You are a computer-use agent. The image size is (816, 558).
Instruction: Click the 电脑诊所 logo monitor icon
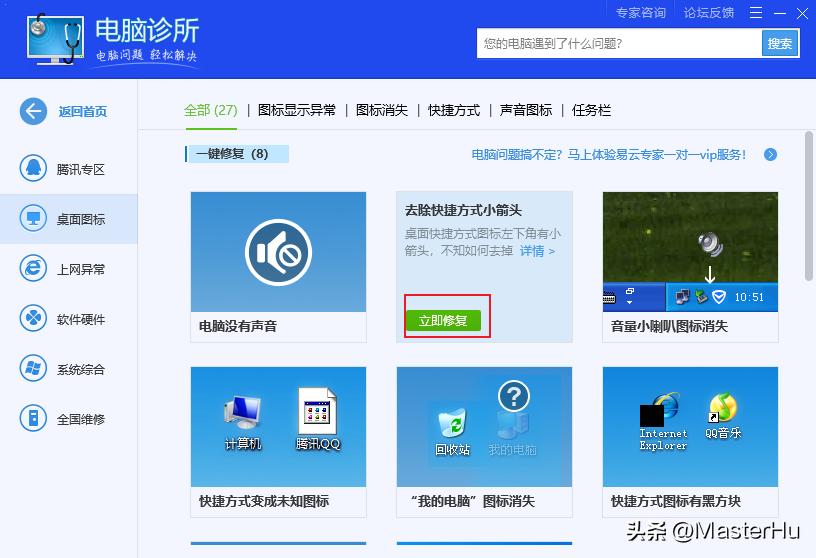click(55, 39)
